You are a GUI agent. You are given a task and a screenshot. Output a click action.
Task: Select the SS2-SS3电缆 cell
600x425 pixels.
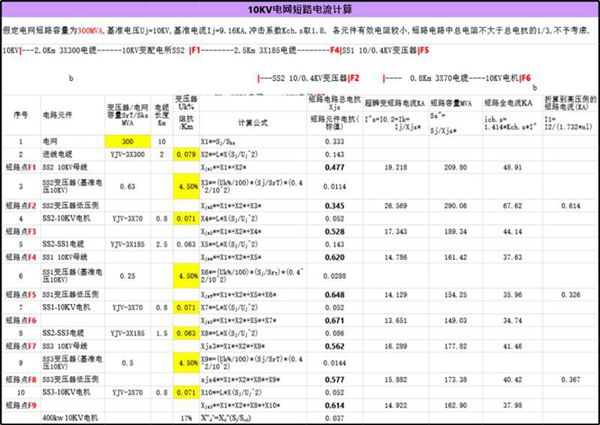tap(63, 333)
